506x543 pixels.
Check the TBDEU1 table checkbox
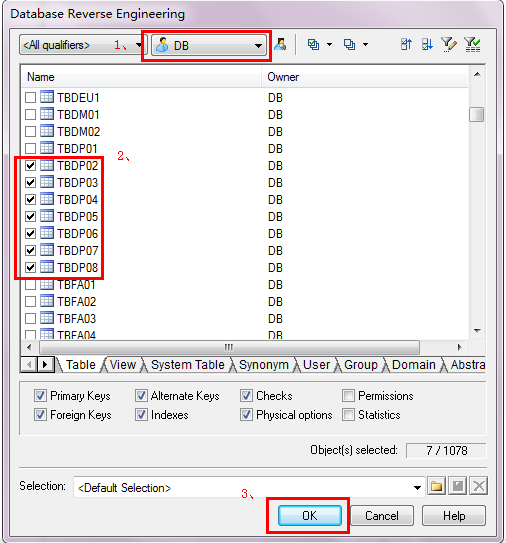[x=30, y=98]
